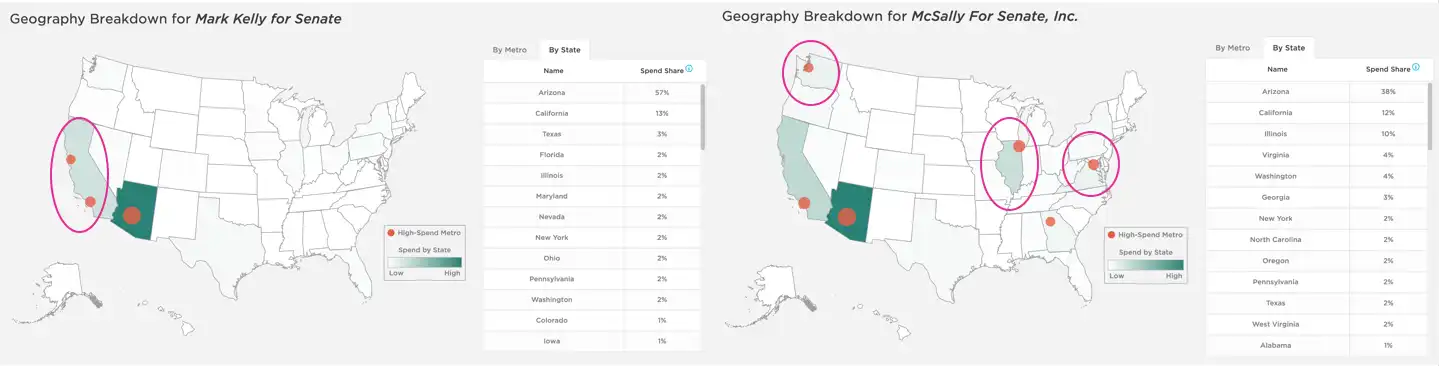Click Spend Share info icon in McSally table
Image resolution: width=1439 pixels, height=366 pixels.
pyautogui.click(x=1414, y=69)
